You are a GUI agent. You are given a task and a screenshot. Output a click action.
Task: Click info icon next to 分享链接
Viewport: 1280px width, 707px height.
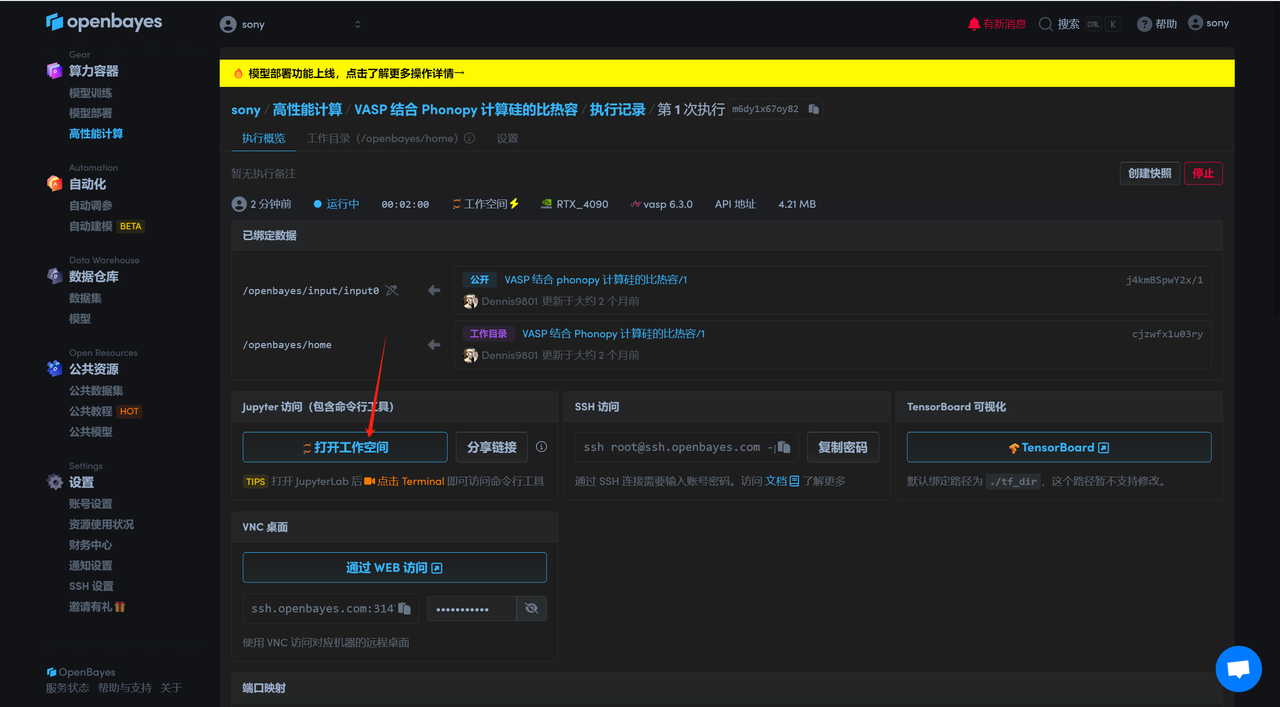point(541,447)
